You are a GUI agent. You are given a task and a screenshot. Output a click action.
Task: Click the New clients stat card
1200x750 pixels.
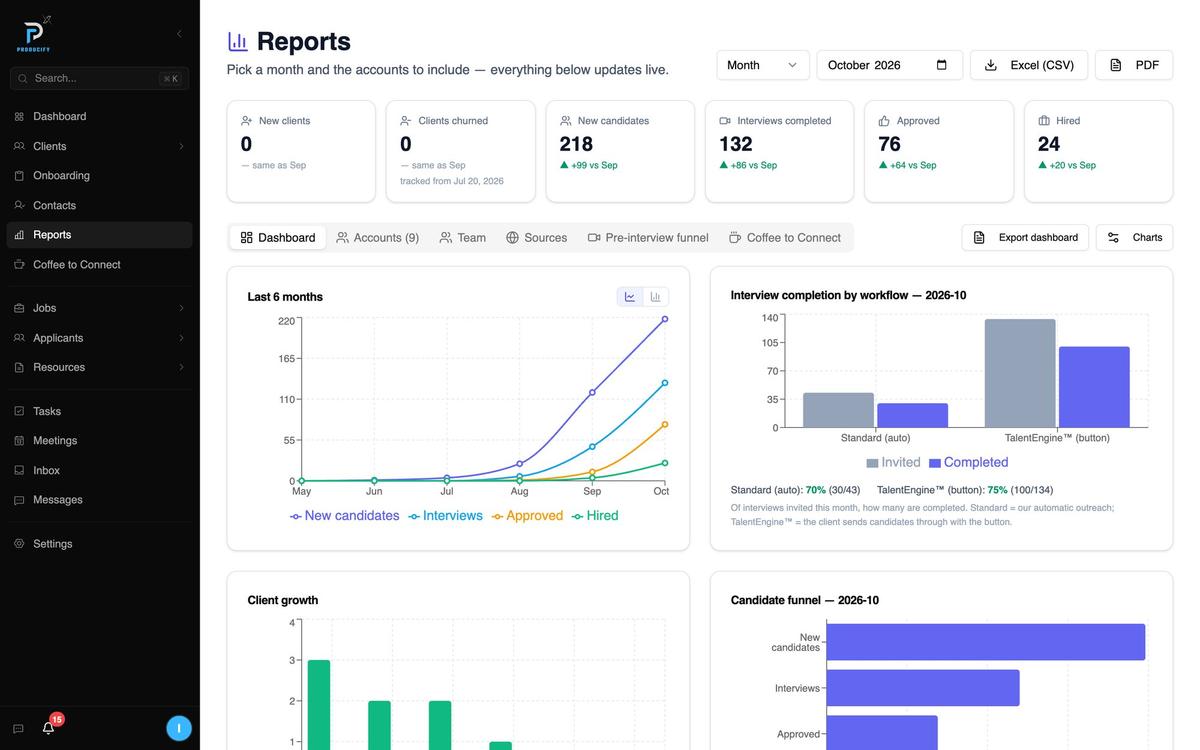301,151
